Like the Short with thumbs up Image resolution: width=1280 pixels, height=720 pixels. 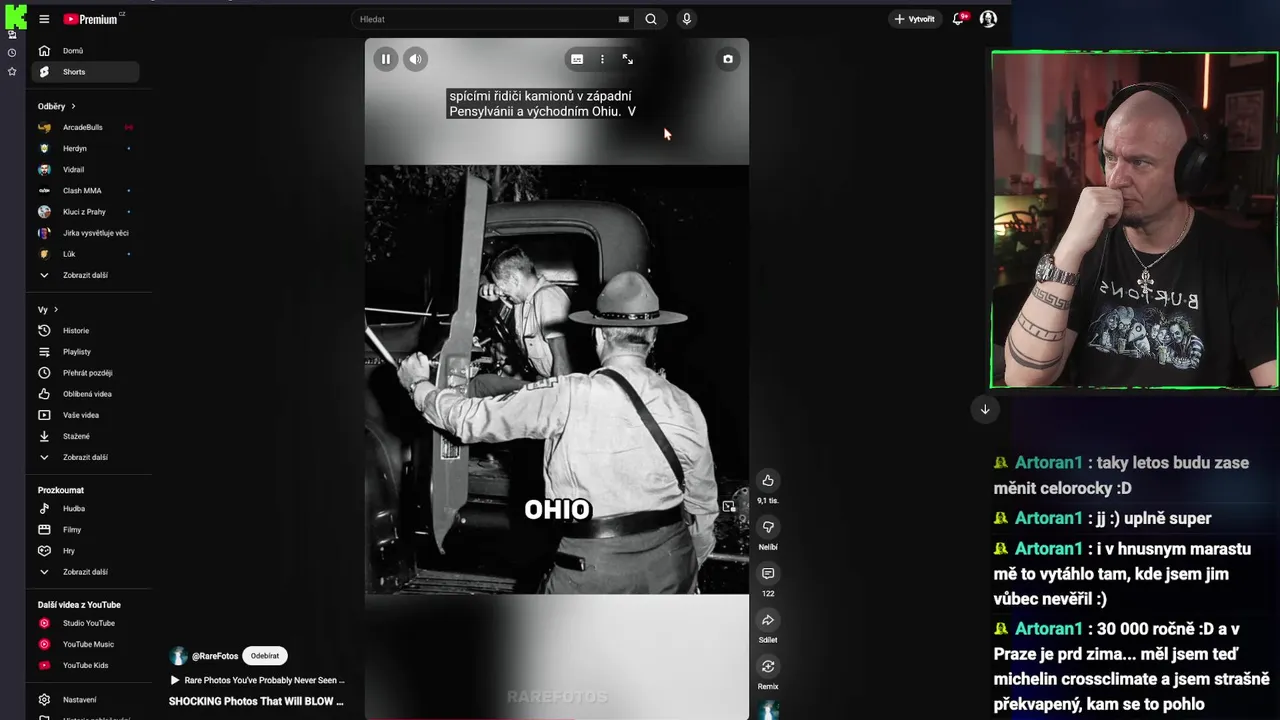pyautogui.click(x=768, y=481)
